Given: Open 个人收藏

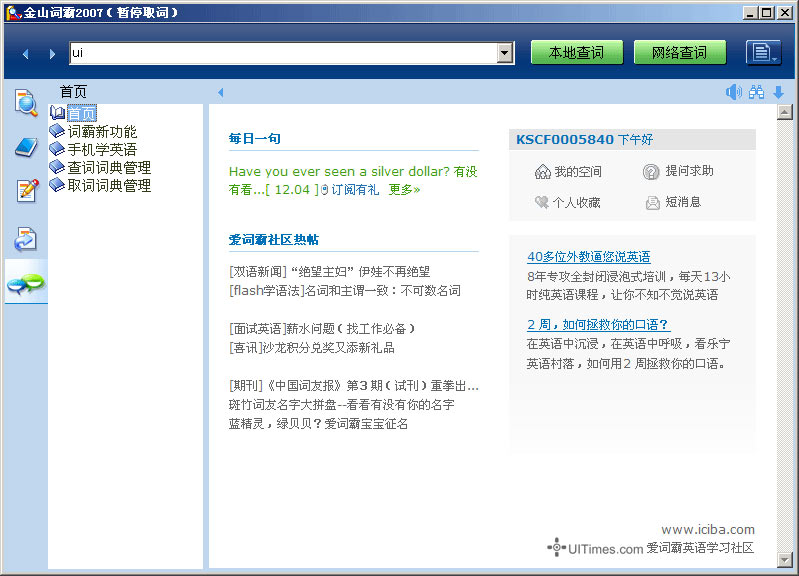Looking at the screenshot, I should (x=576, y=203).
